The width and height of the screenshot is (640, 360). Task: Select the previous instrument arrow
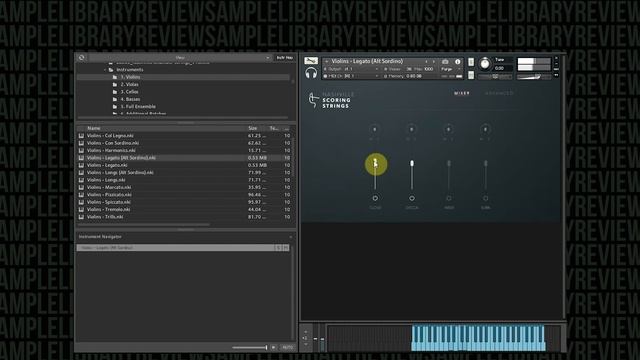[x=427, y=62]
